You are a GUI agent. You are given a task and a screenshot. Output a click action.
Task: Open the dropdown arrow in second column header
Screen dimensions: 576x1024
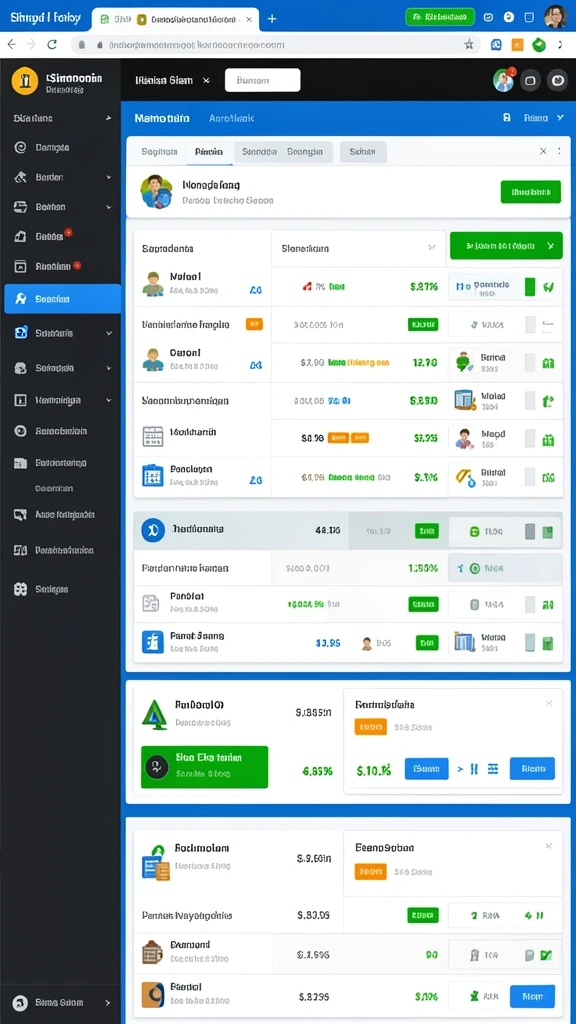pos(431,248)
